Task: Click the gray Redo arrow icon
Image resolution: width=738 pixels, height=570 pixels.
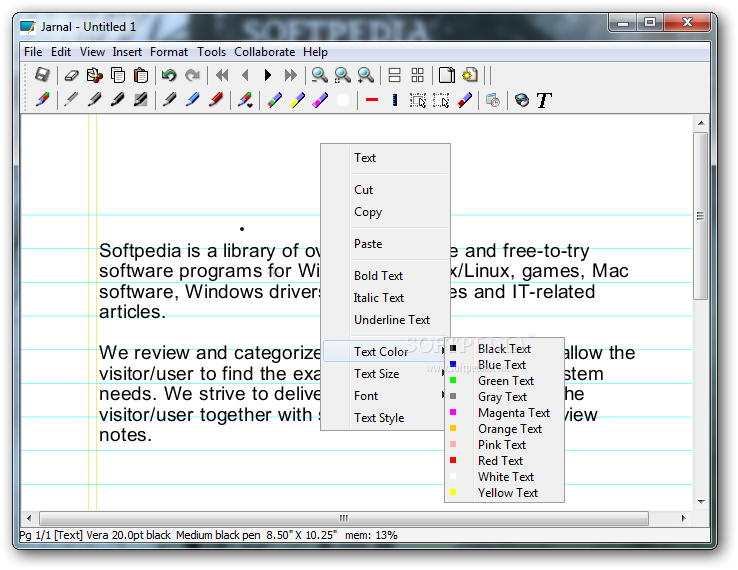Action: [x=192, y=75]
